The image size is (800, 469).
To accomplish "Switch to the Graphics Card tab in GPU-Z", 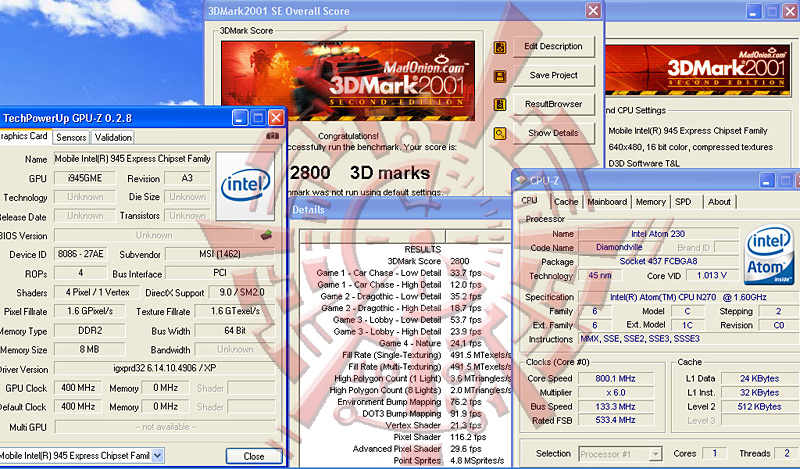I will 24,136.
